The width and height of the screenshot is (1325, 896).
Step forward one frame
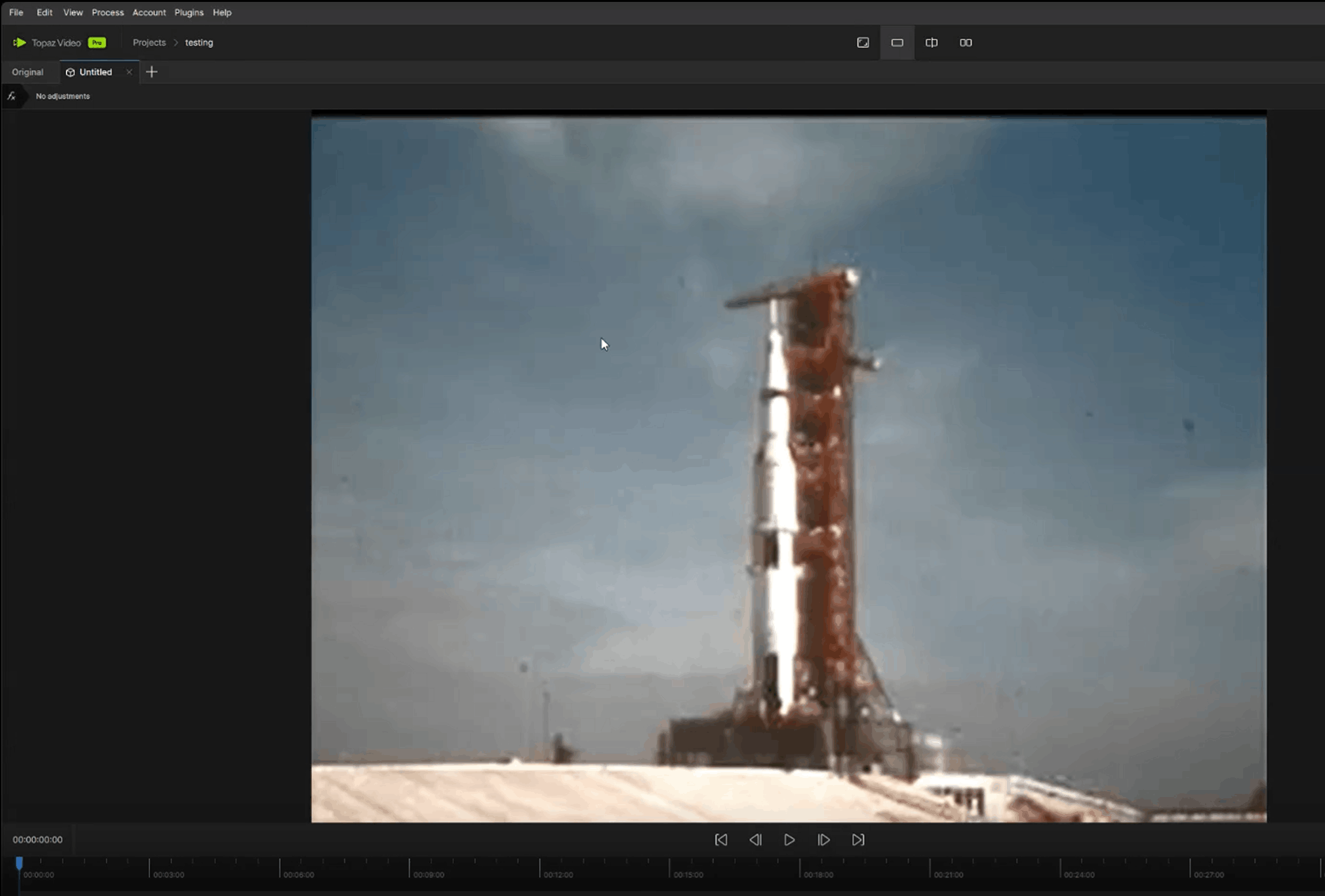823,840
